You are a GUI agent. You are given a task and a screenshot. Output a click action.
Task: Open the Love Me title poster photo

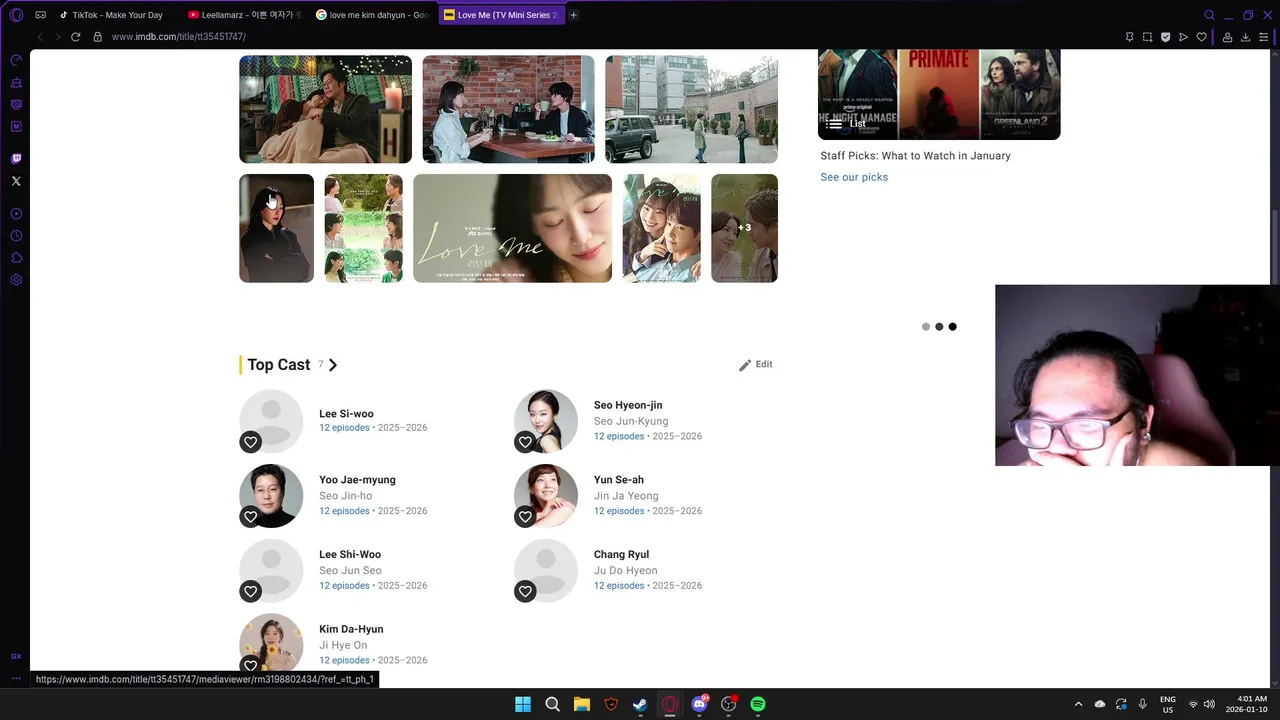click(x=512, y=228)
